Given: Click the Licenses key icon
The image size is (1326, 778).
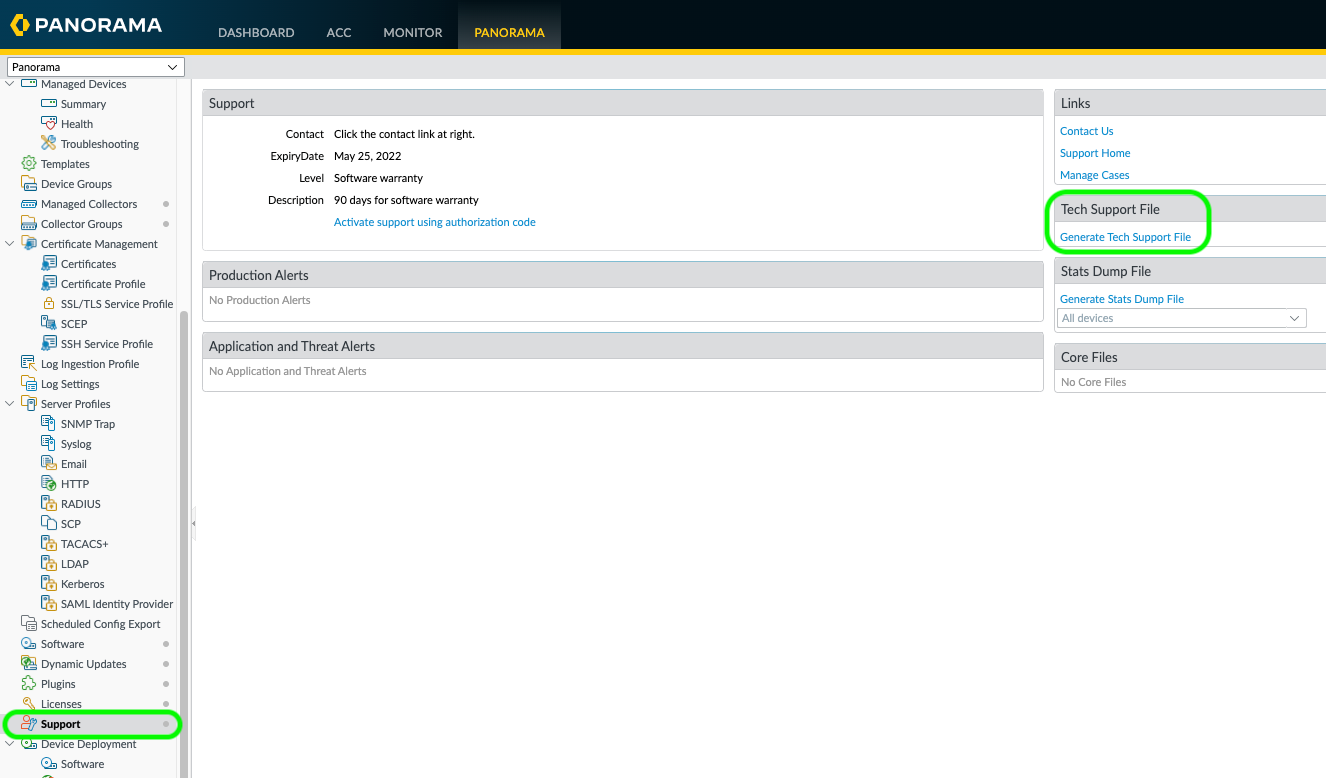Looking at the screenshot, I should (29, 704).
